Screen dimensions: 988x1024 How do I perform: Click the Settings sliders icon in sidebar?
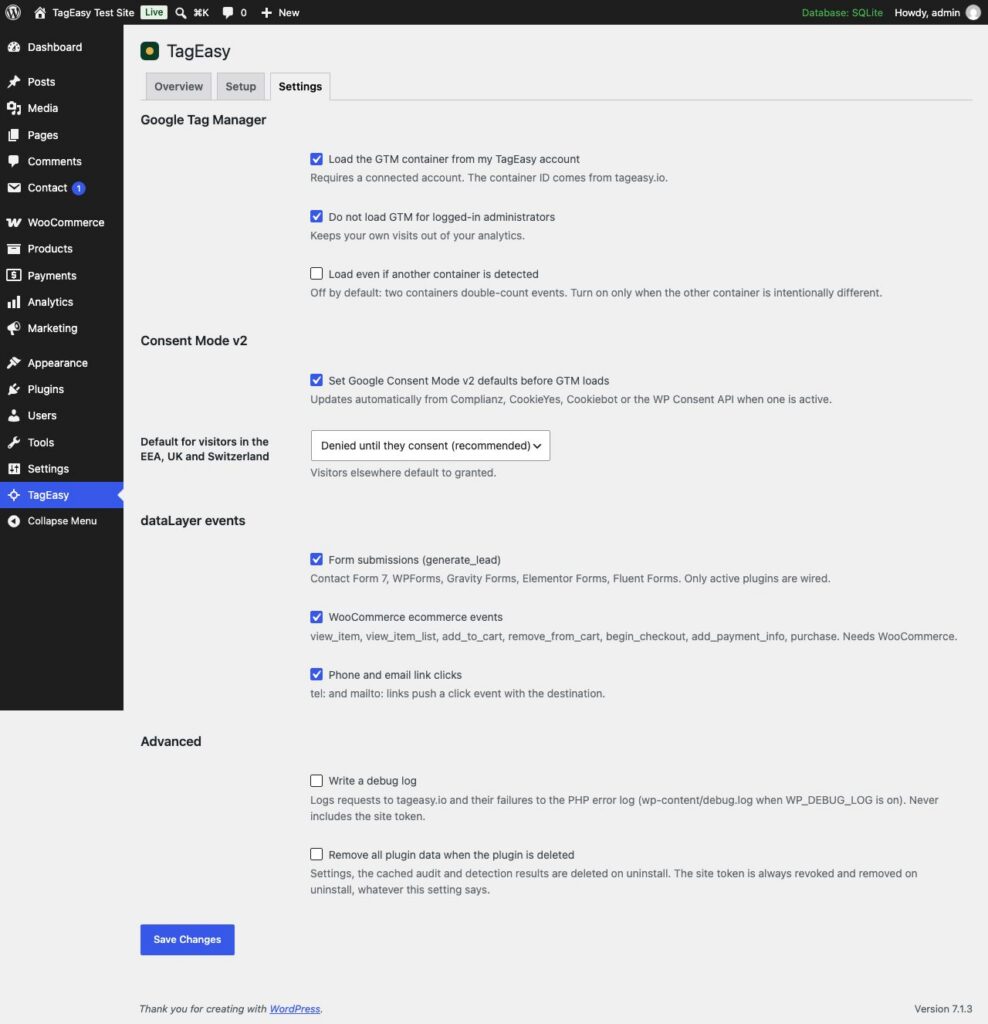[x=14, y=469]
